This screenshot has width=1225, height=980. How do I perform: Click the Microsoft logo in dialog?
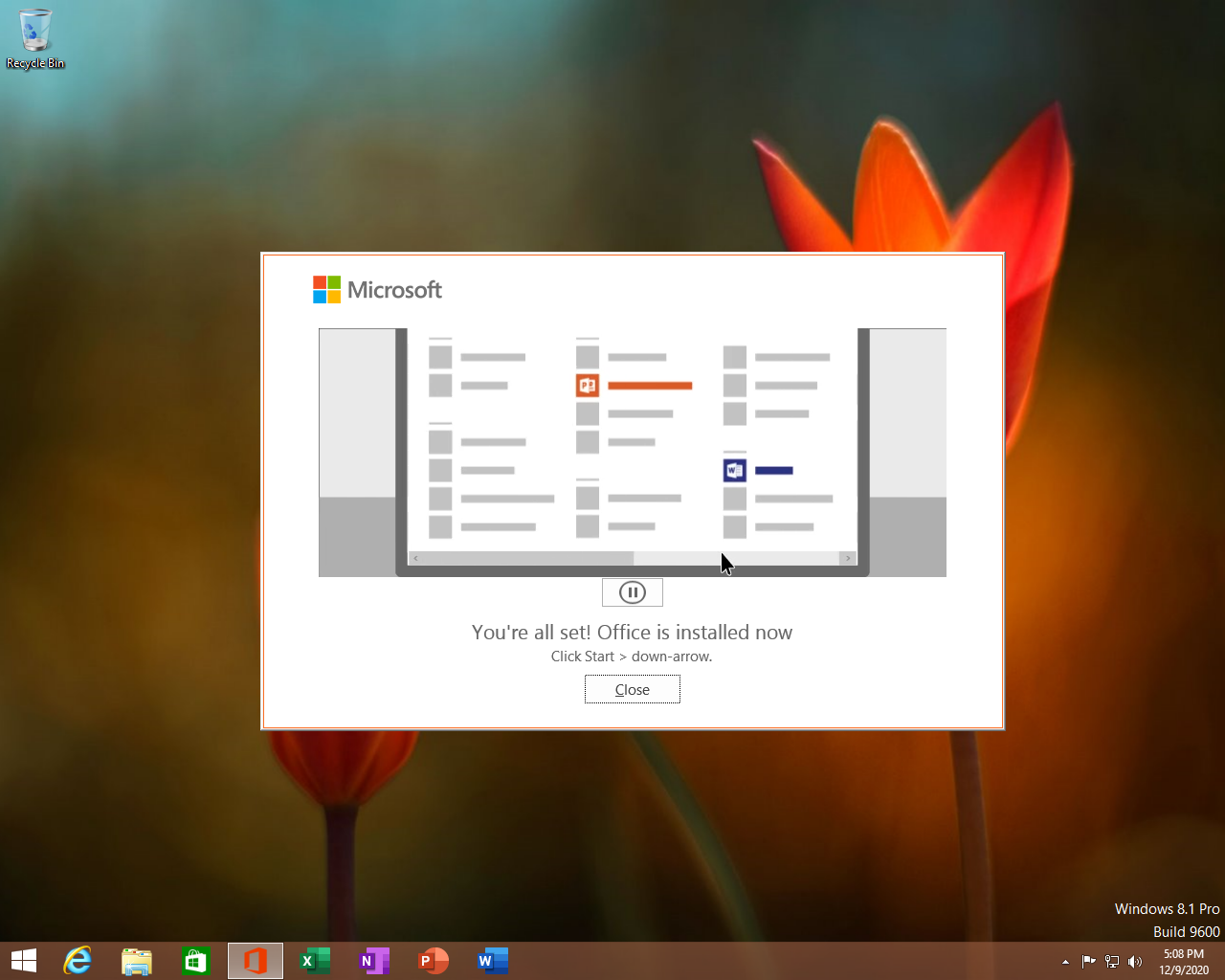point(377,290)
